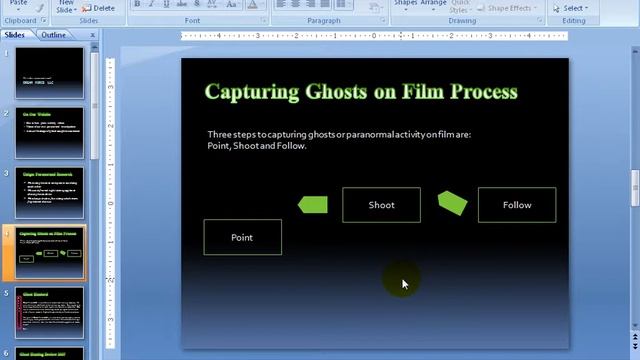The height and width of the screenshot is (360, 640).
Task: Apply Underline formatting
Action: [167, 4]
